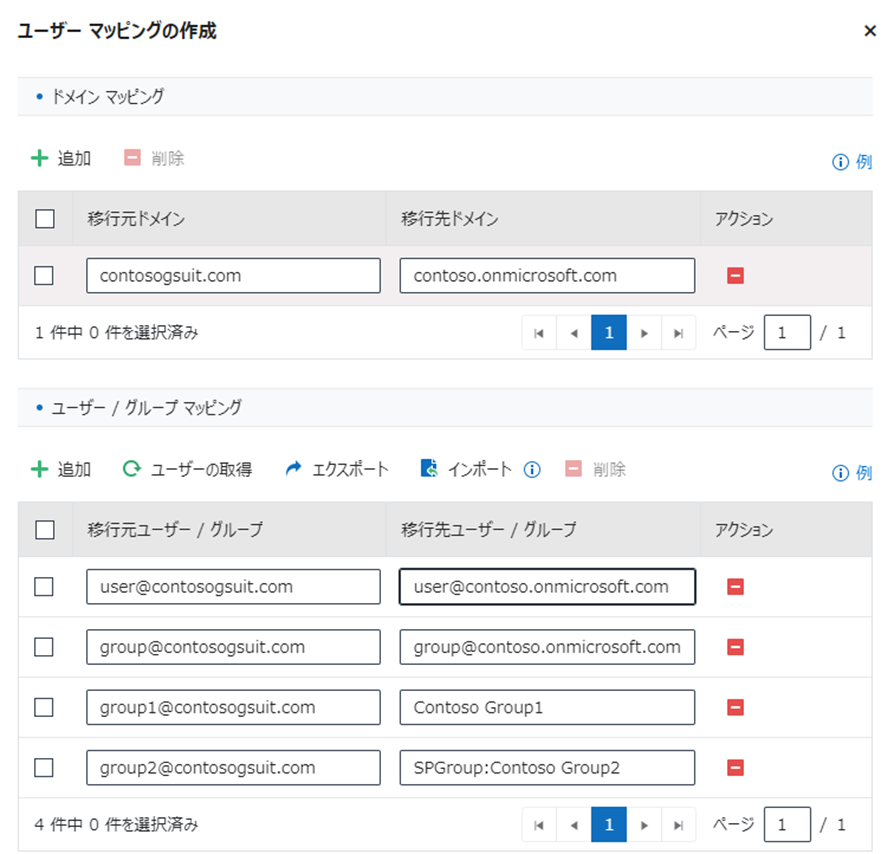This screenshot has width=894, height=854.
Task: Check the contosogsuit.com domain row
Action: 44,275
